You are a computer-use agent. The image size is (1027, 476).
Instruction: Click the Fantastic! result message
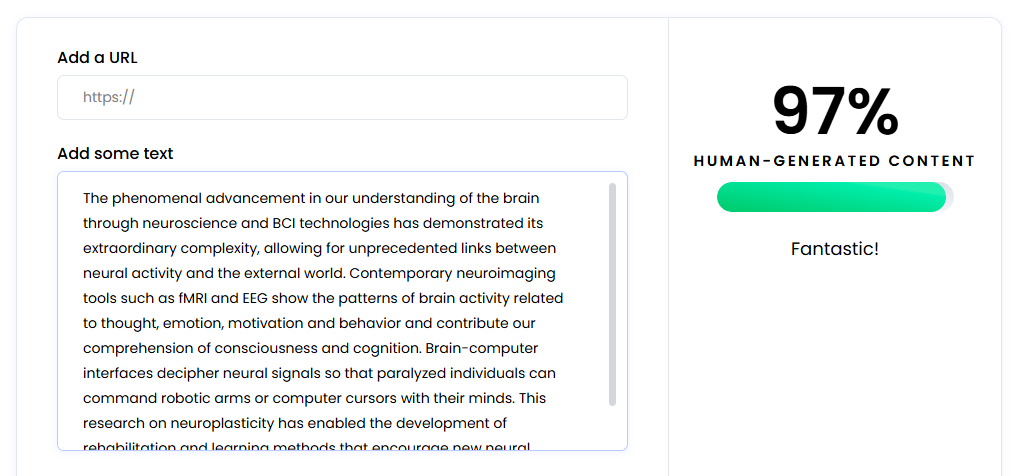click(834, 249)
